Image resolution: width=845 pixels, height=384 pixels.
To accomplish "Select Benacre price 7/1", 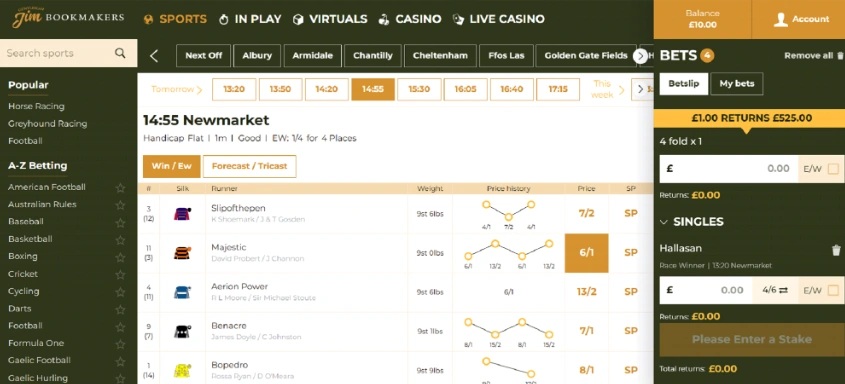I will coord(586,331).
